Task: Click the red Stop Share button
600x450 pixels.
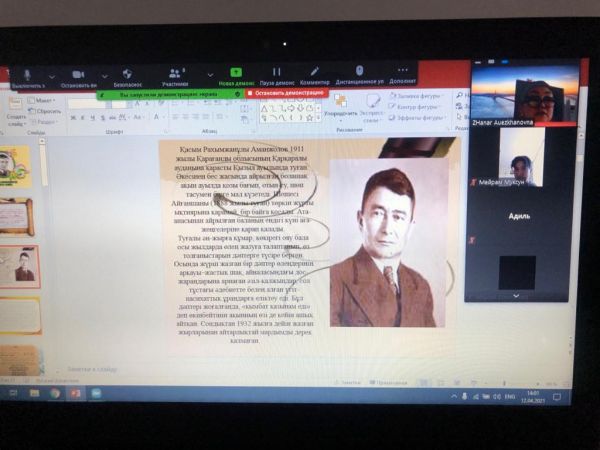Action: (286, 93)
